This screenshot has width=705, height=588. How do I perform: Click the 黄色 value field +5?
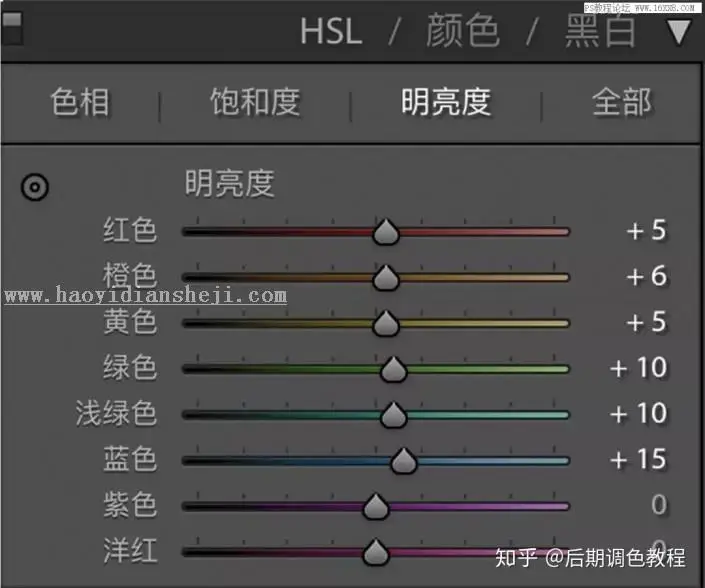(647, 322)
